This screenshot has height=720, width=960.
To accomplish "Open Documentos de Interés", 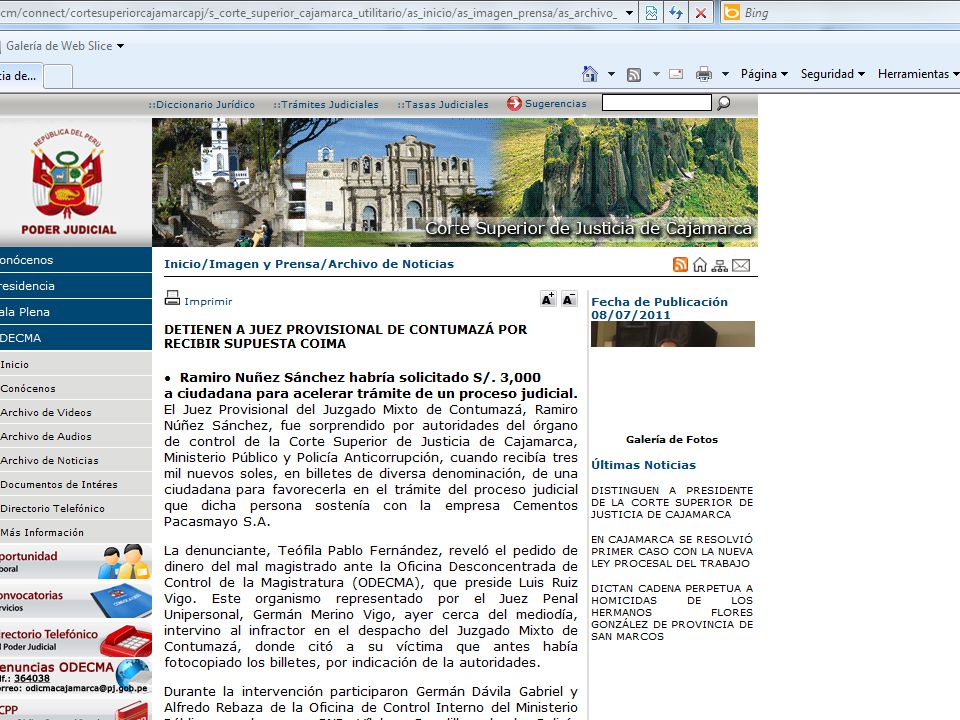I will (x=76, y=484).
